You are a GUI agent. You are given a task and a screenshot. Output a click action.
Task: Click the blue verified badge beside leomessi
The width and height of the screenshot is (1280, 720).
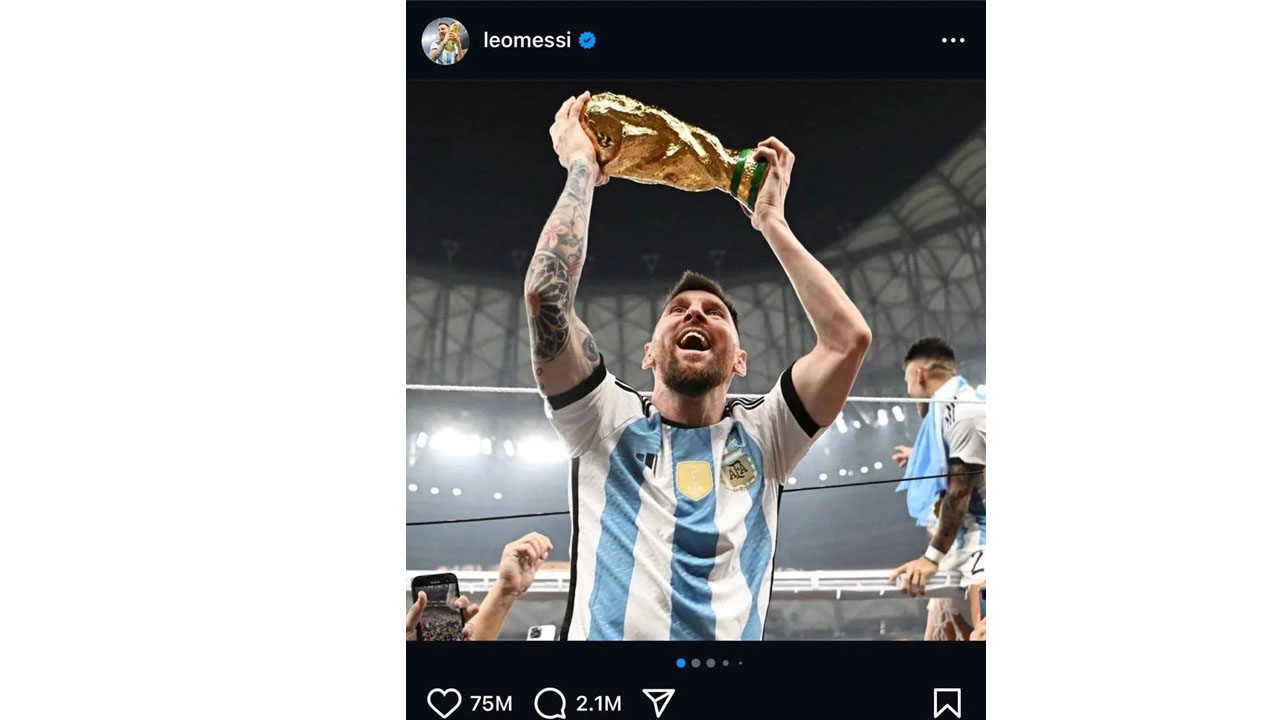pos(588,40)
